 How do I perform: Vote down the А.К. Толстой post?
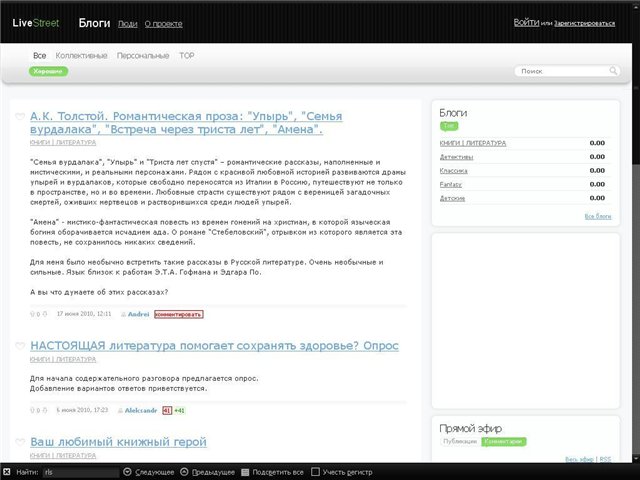coord(45,314)
